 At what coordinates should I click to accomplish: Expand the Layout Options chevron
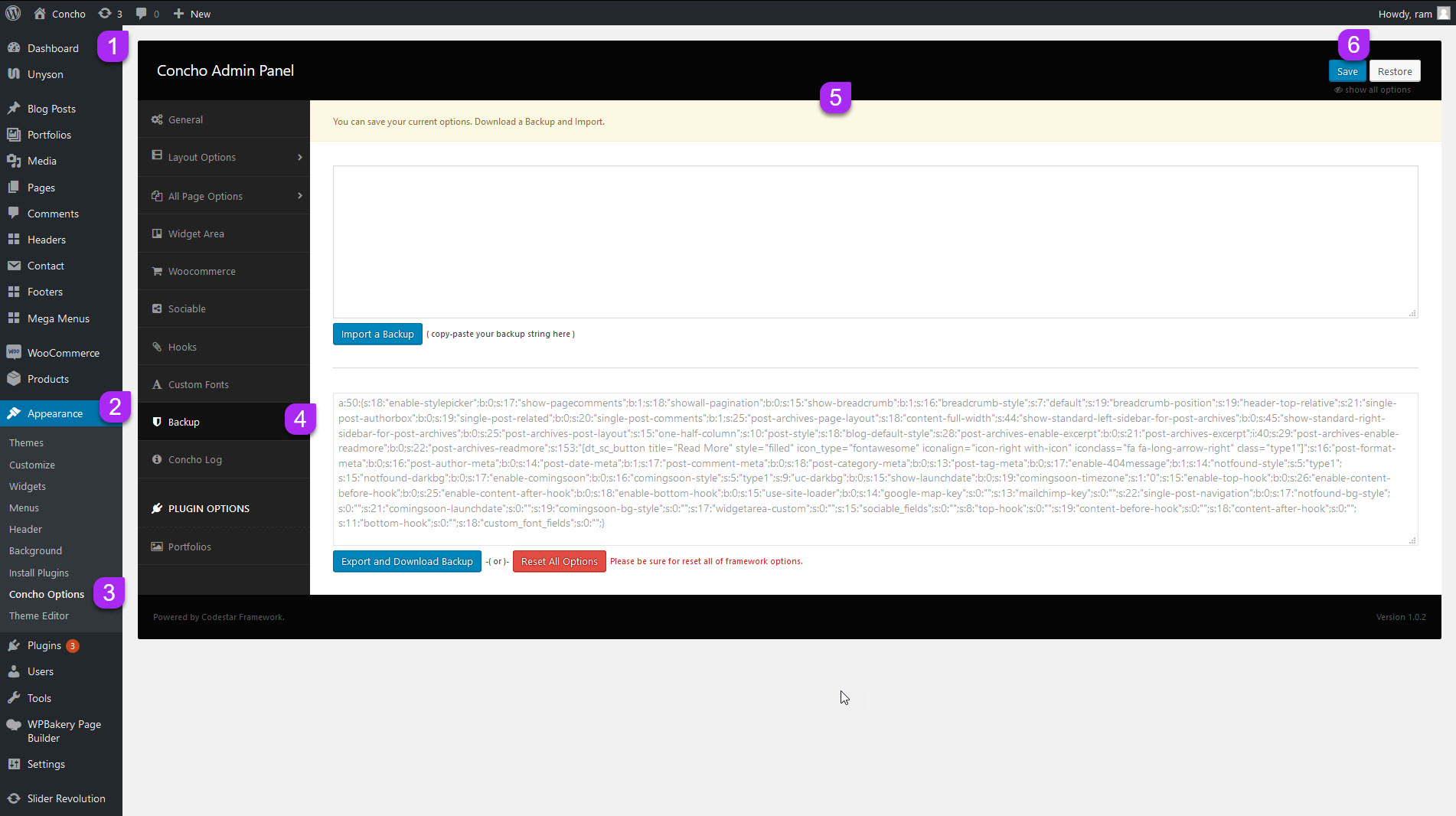click(x=299, y=157)
